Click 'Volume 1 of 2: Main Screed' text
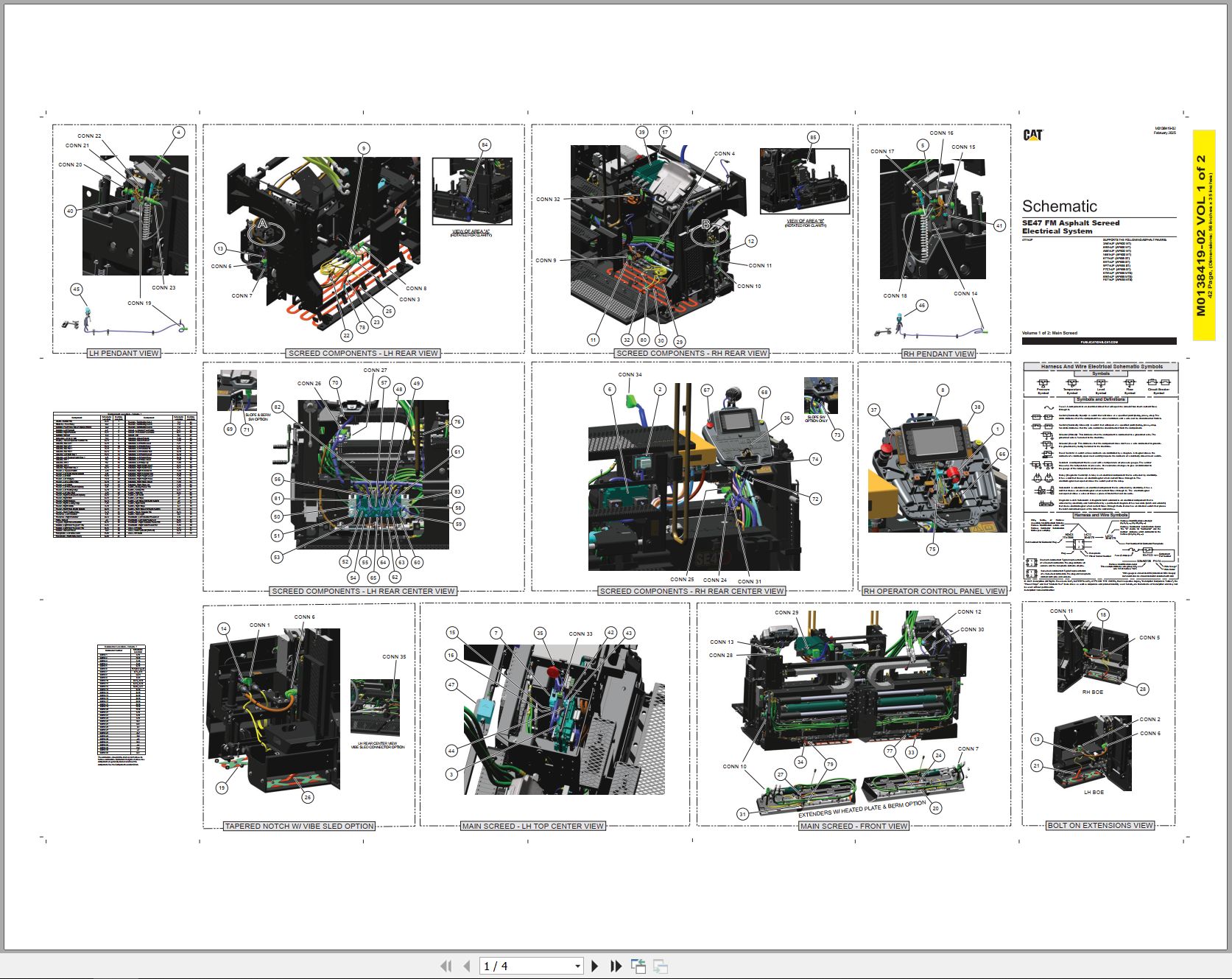 click(x=1049, y=333)
